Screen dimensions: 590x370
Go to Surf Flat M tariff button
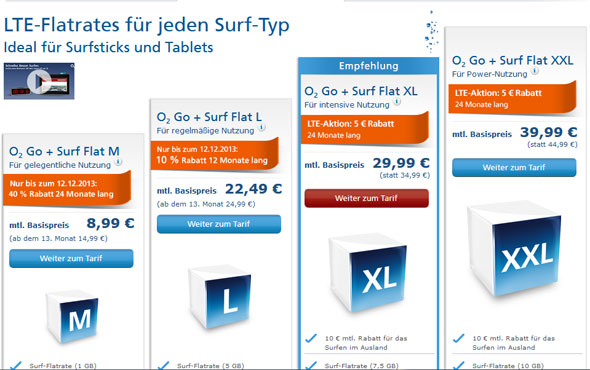[71, 259]
